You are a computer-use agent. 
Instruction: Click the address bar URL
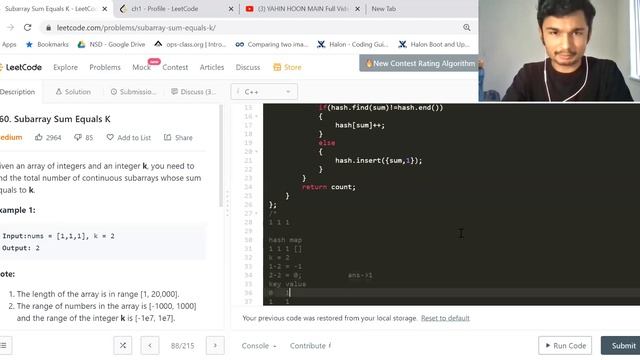[x=136, y=28]
